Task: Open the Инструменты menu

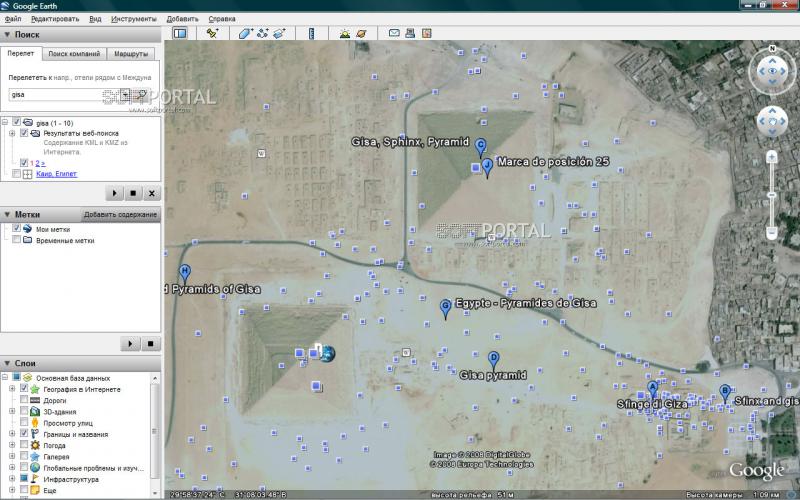Action: (x=133, y=18)
